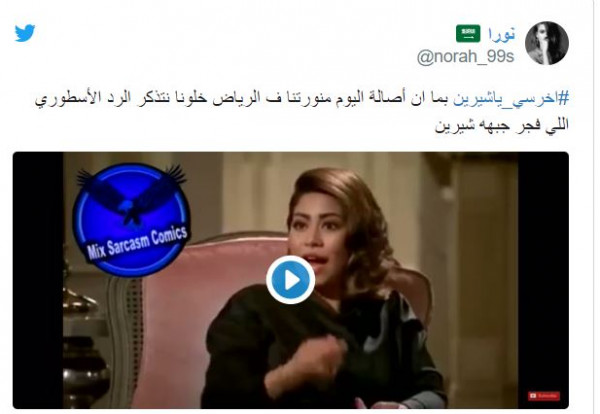Open the @norah_99s handle link
This screenshot has height=414, width=600.
click(465, 57)
